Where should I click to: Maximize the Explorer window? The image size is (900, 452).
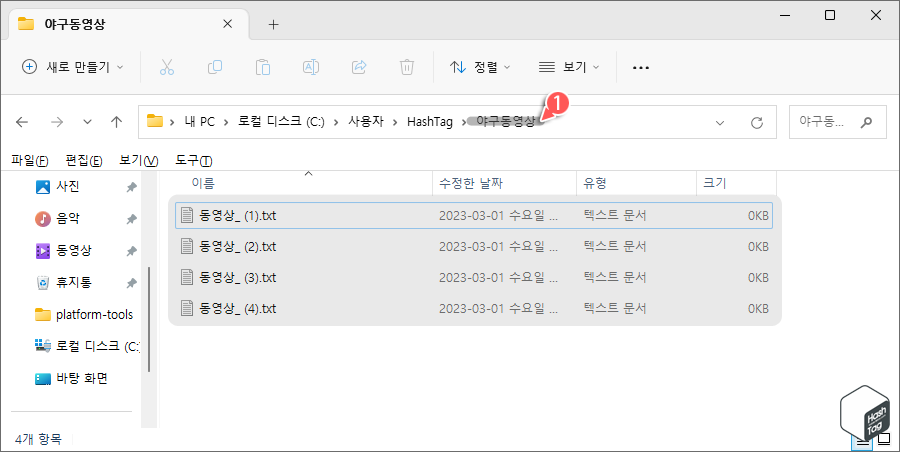click(829, 16)
